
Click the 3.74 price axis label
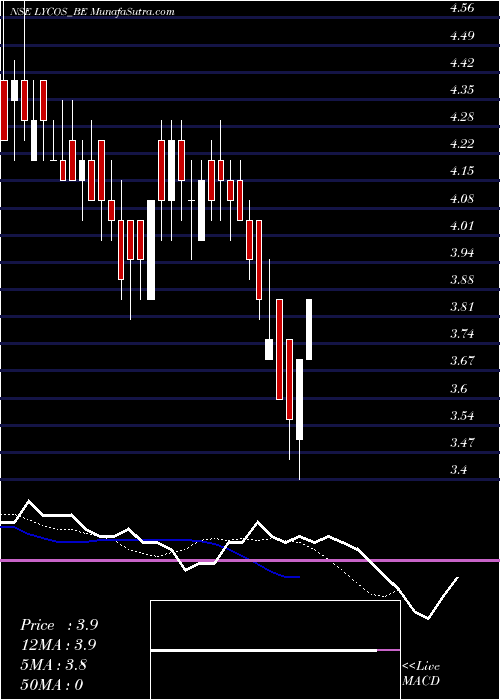pyautogui.click(x=463, y=334)
